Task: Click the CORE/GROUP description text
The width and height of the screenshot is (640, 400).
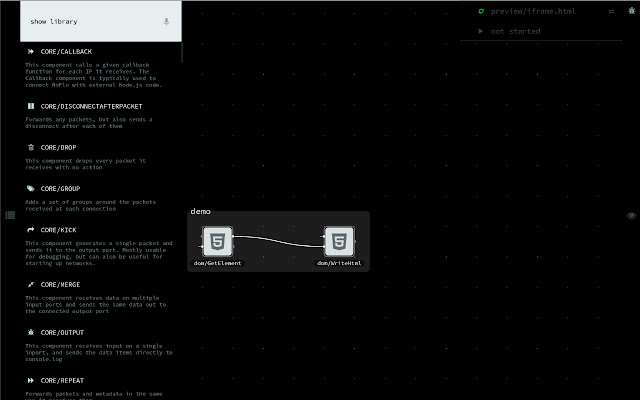Action: coord(90,205)
